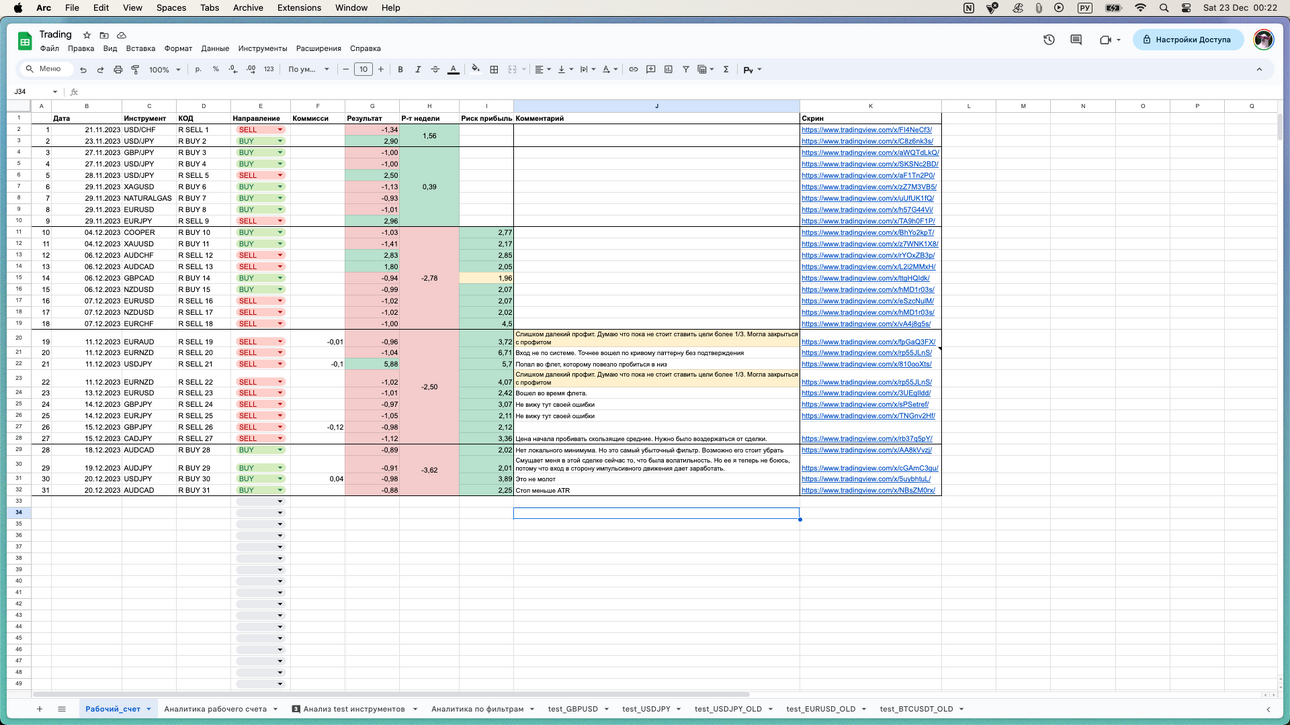Open comments panel icon in header

coord(1076,40)
